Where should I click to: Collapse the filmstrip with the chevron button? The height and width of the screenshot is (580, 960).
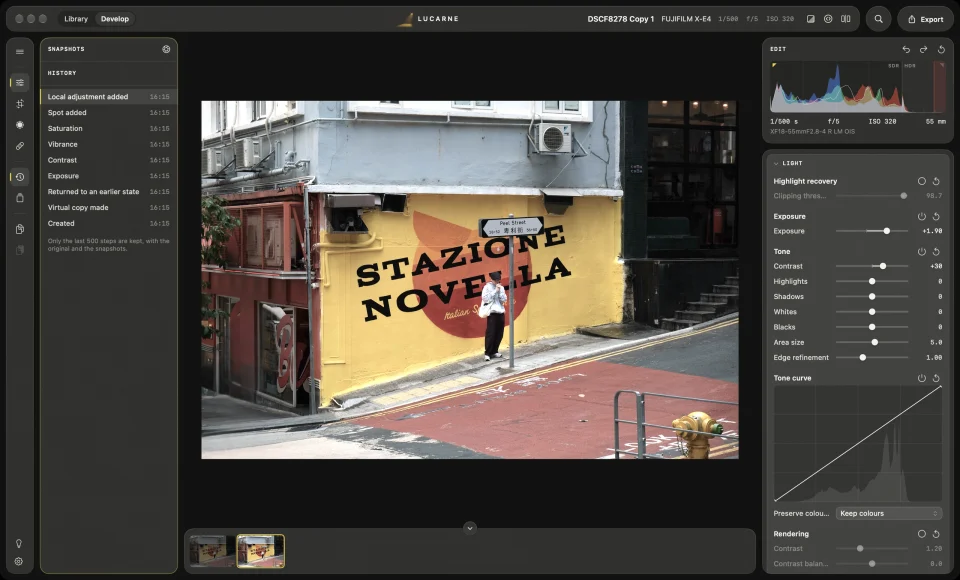pos(470,528)
